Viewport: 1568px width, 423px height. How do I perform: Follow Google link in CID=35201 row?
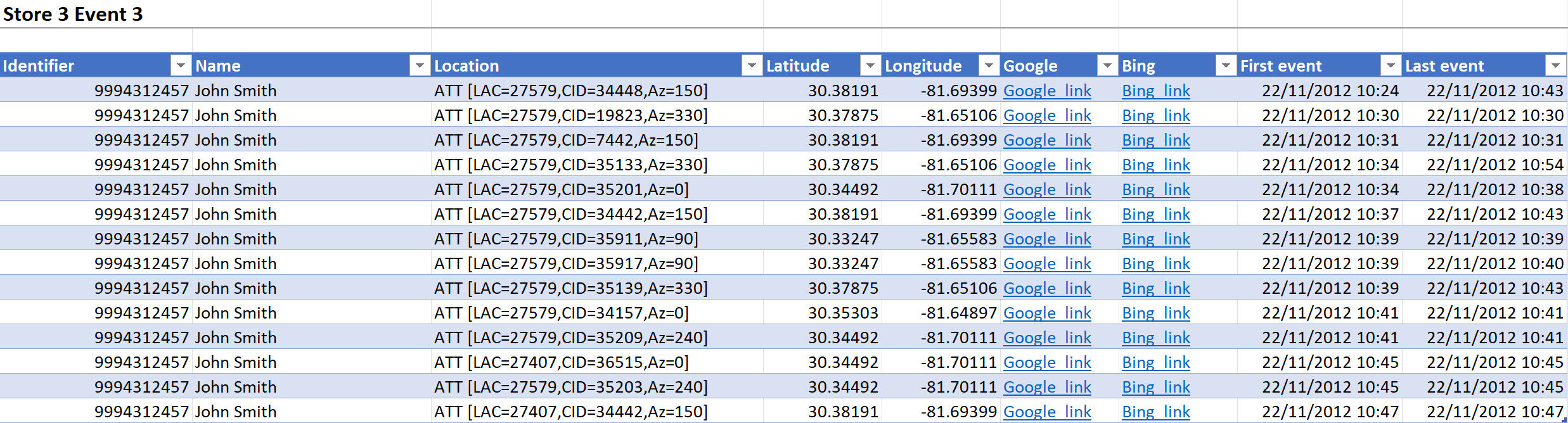point(1047,189)
